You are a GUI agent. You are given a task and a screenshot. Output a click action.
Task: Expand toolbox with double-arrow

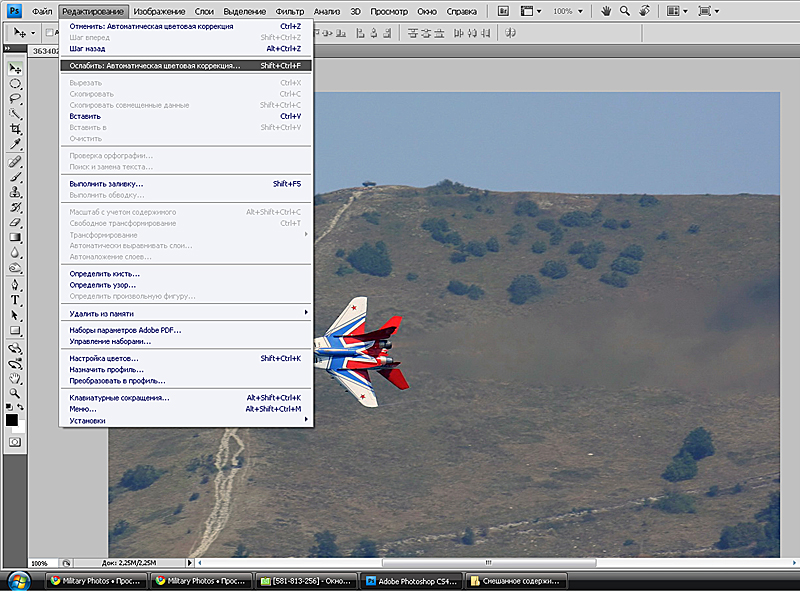(x=7, y=48)
